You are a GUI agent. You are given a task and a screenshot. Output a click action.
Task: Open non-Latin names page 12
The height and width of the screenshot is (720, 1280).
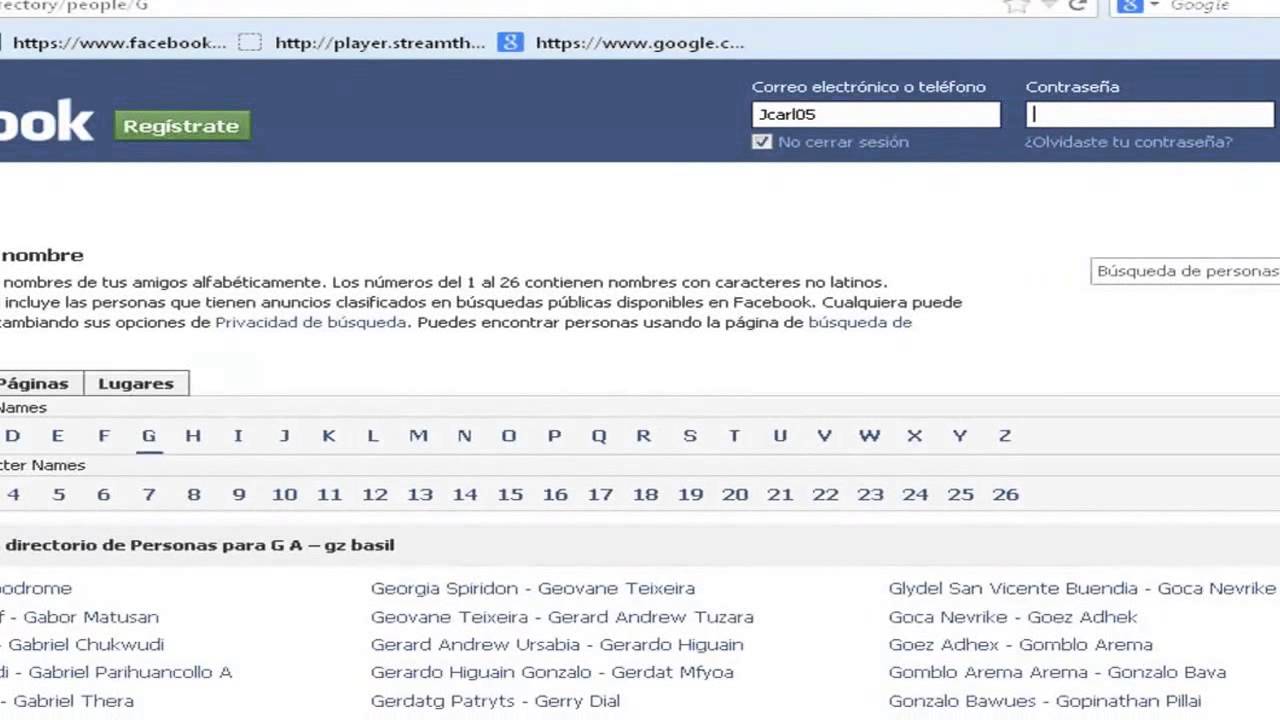coord(375,494)
